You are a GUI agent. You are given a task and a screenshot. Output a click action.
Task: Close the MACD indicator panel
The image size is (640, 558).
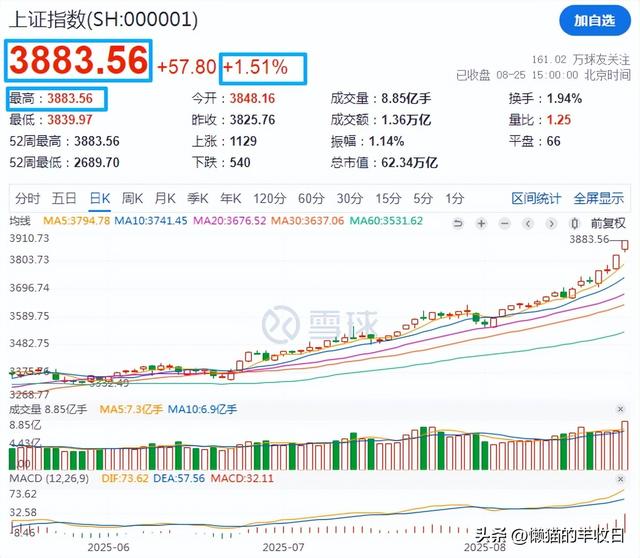coord(620,479)
